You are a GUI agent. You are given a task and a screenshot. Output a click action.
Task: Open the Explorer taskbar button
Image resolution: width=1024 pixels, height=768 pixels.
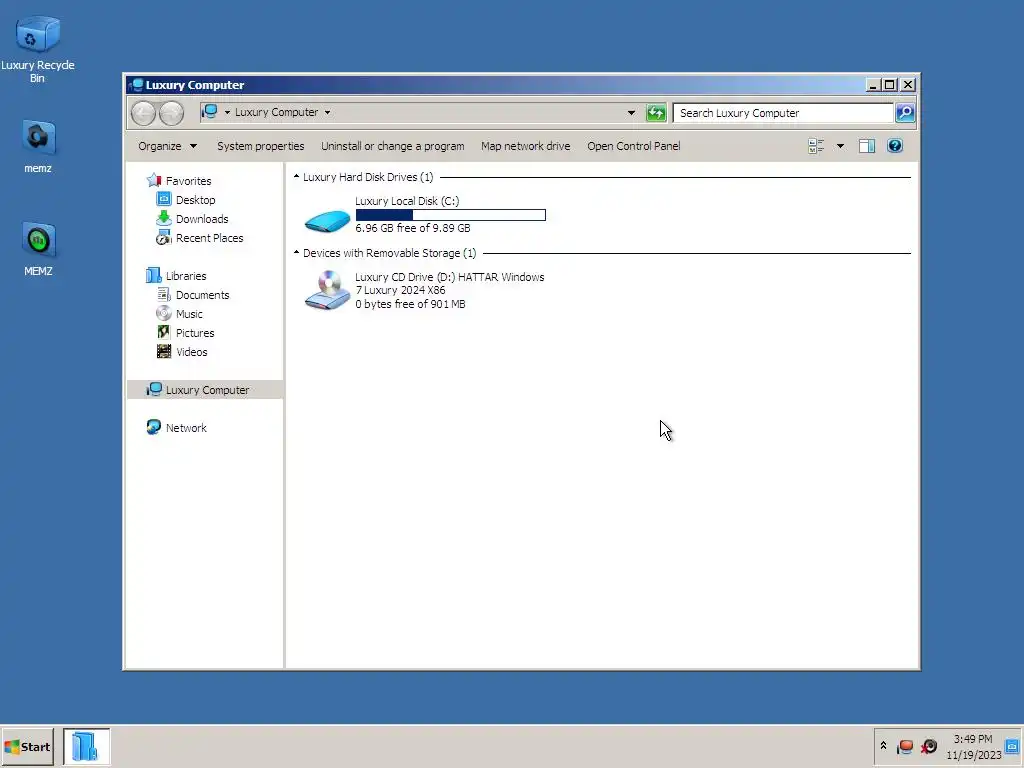click(x=86, y=746)
